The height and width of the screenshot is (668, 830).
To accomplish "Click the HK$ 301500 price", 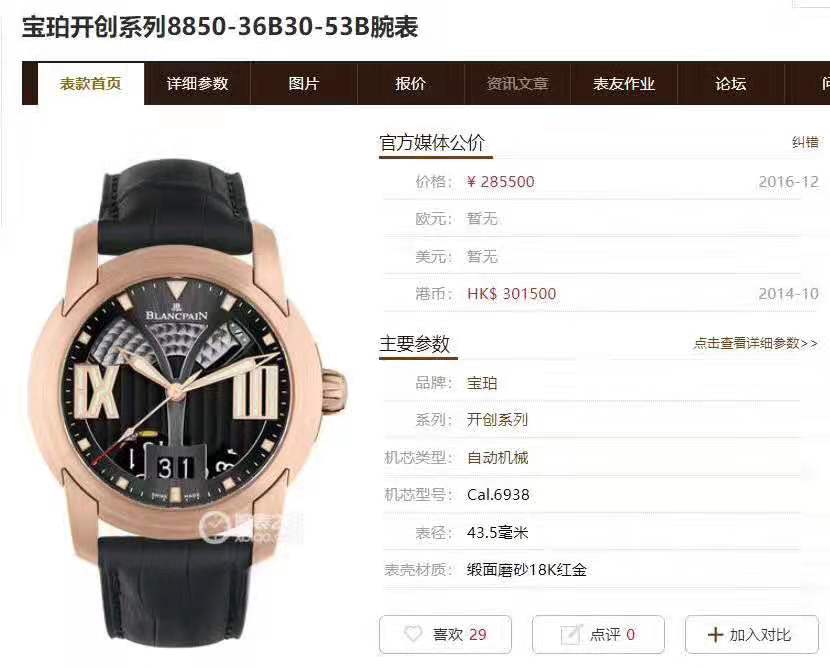I will 511,293.
